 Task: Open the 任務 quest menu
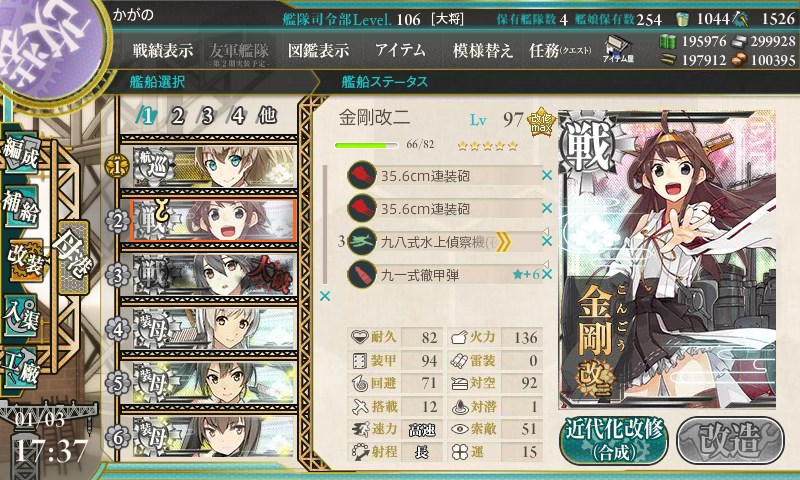[559, 50]
